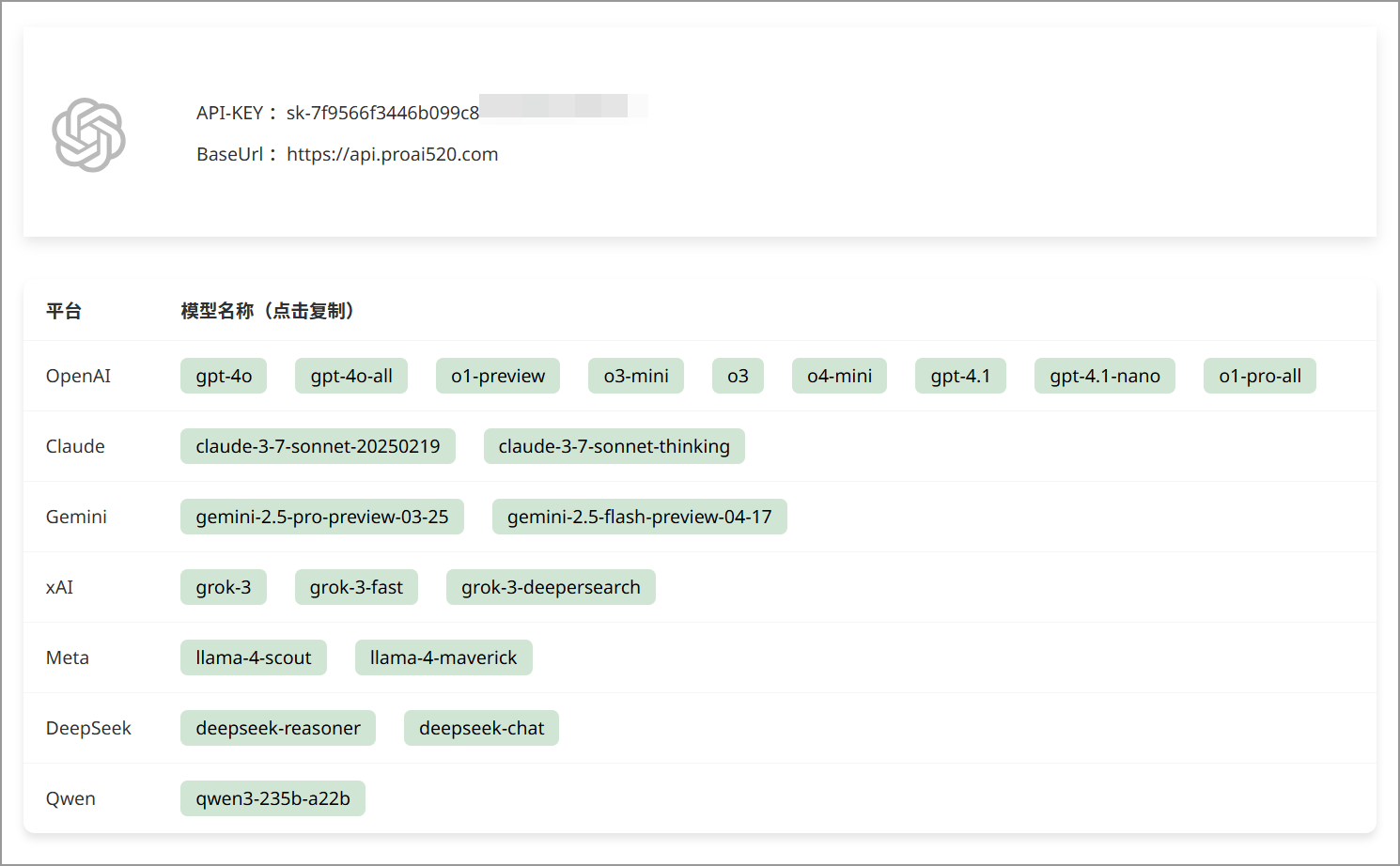1400x866 pixels.
Task: Copy the grok-3-fast model name
Action: pyautogui.click(x=356, y=587)
